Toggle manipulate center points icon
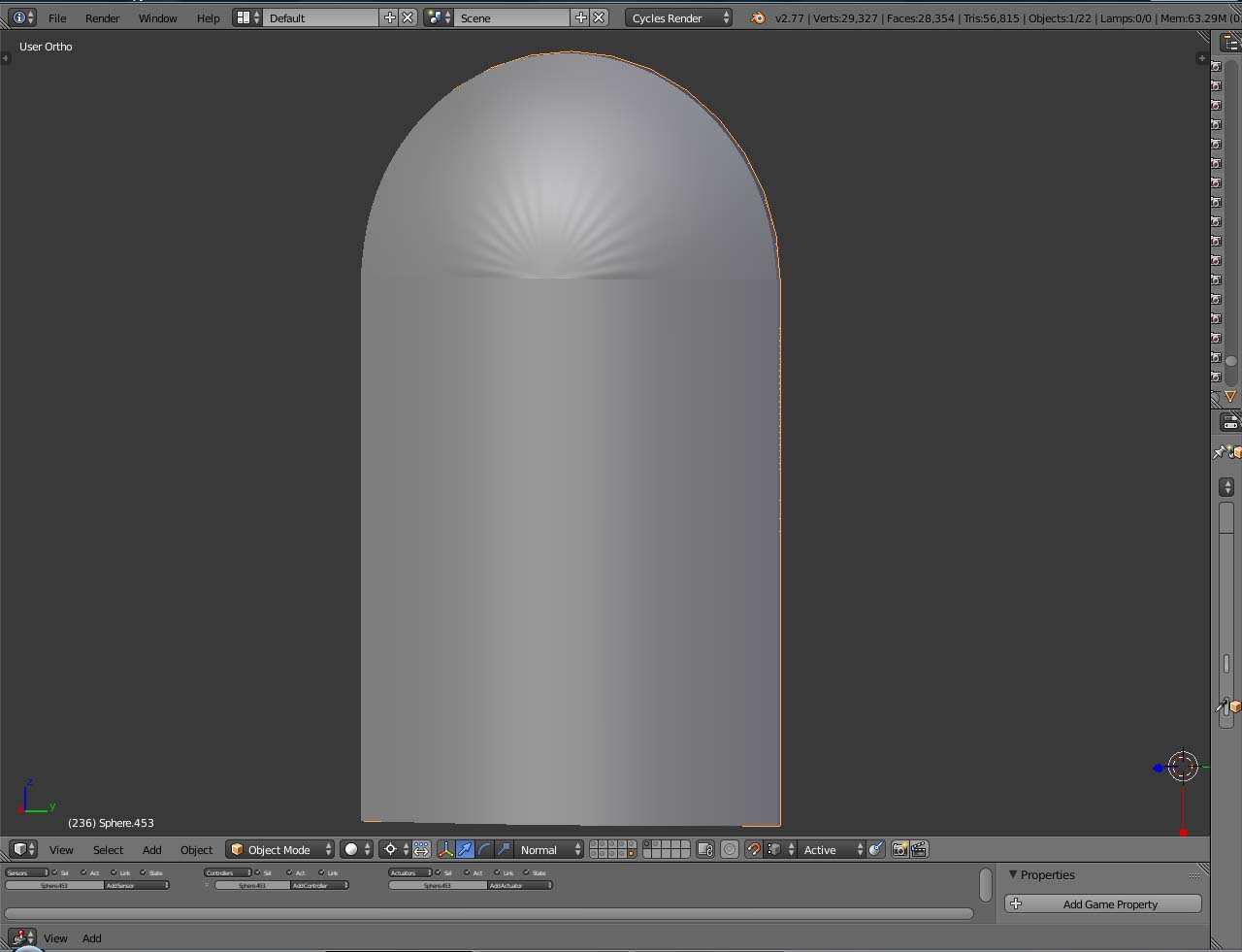Image resolution: width=1242 pixels, height=952 pixels. [x=421, y=849]
